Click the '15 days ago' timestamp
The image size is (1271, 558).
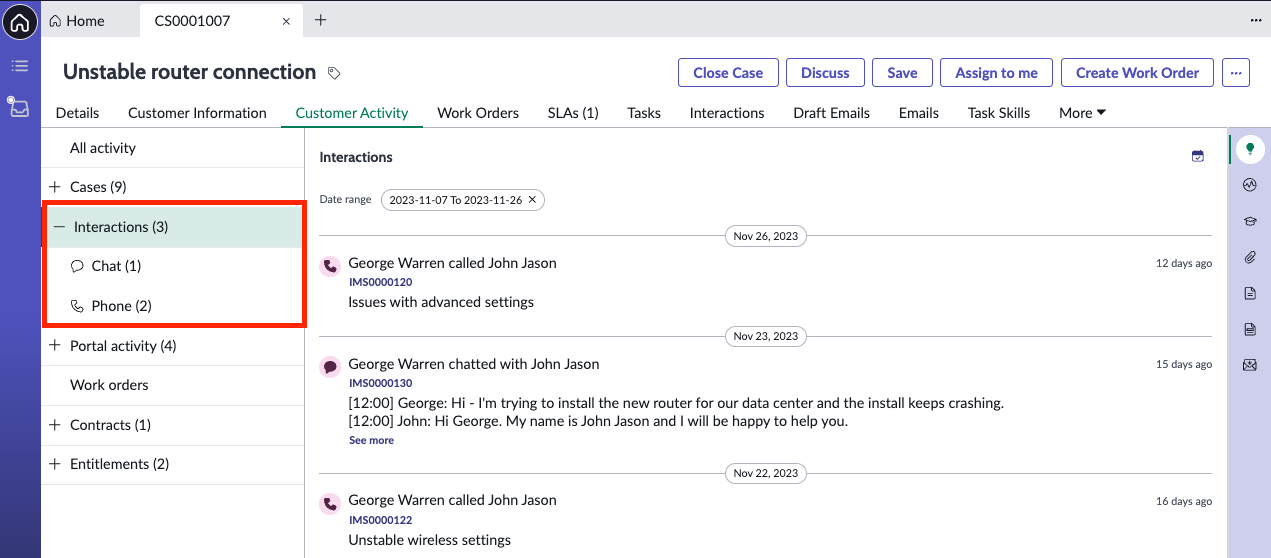point(1184,364)
